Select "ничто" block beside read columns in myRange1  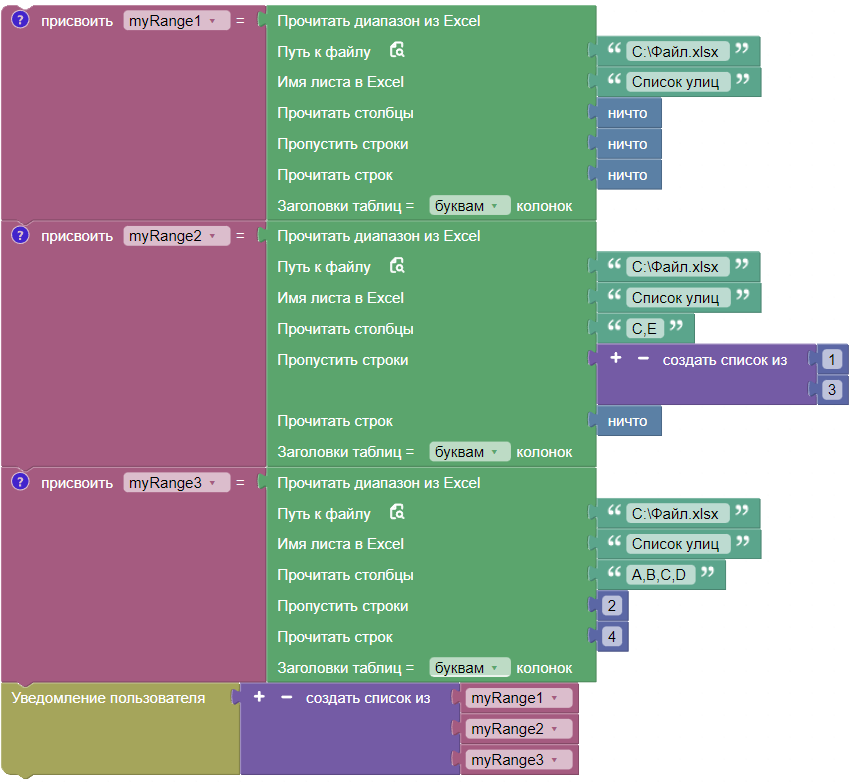point(629,113)
